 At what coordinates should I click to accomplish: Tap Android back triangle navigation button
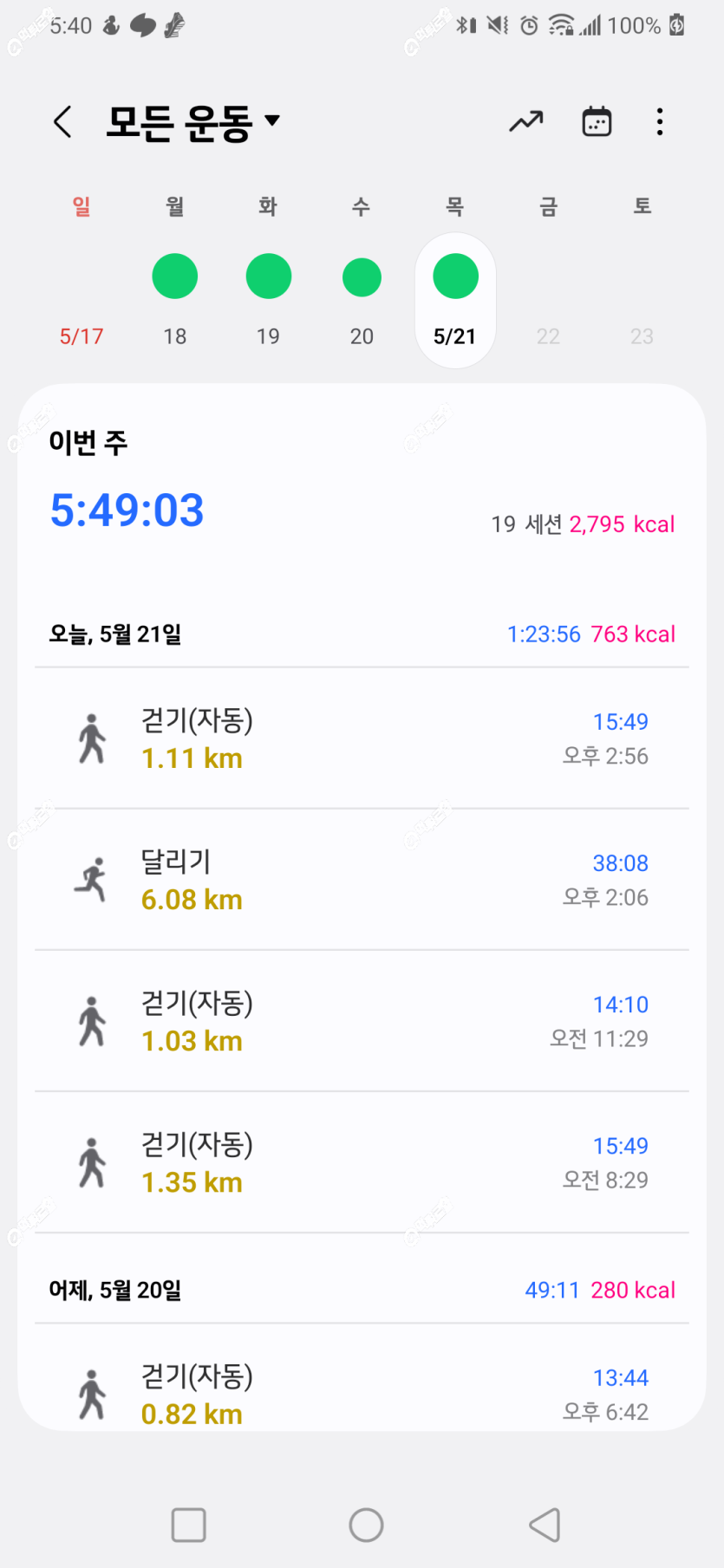[545, 1525]
